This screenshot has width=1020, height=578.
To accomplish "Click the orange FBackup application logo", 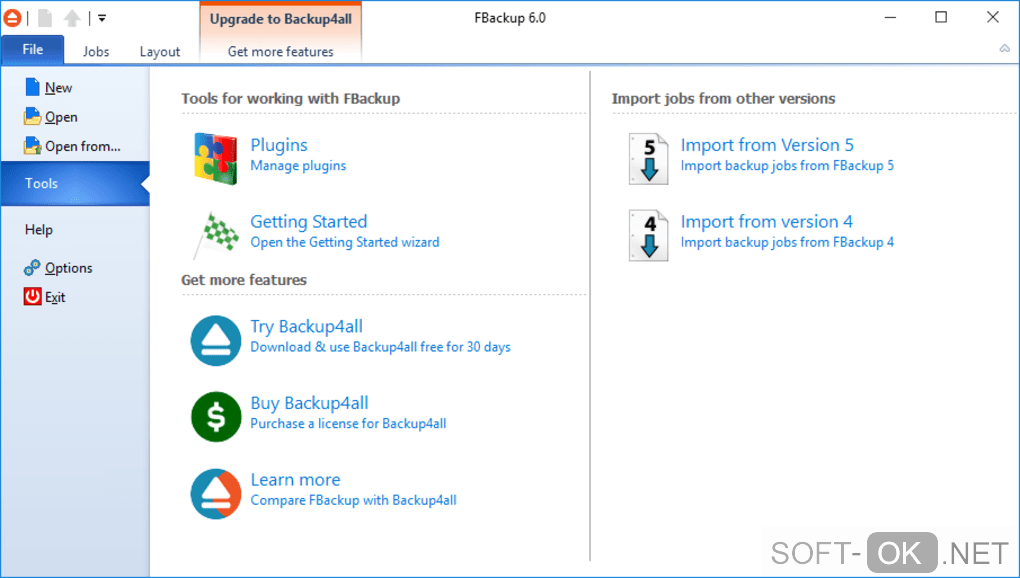I will [13, 18].
